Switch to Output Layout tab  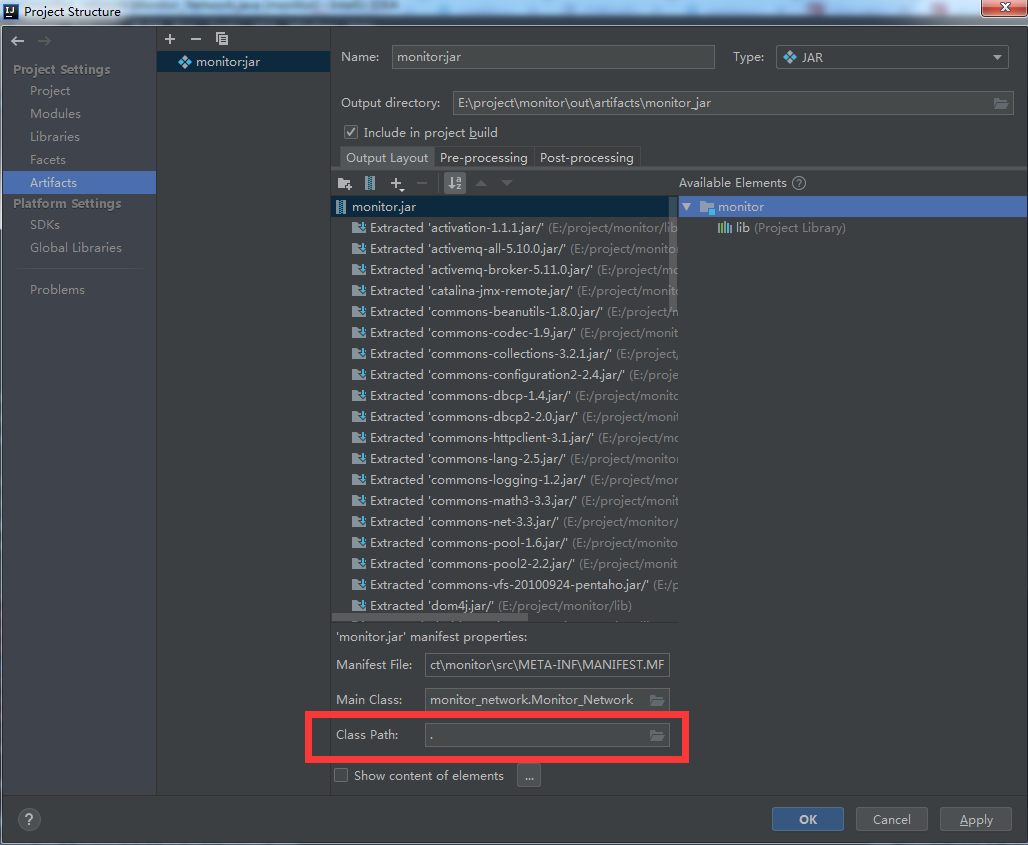[x=387, y=157]
